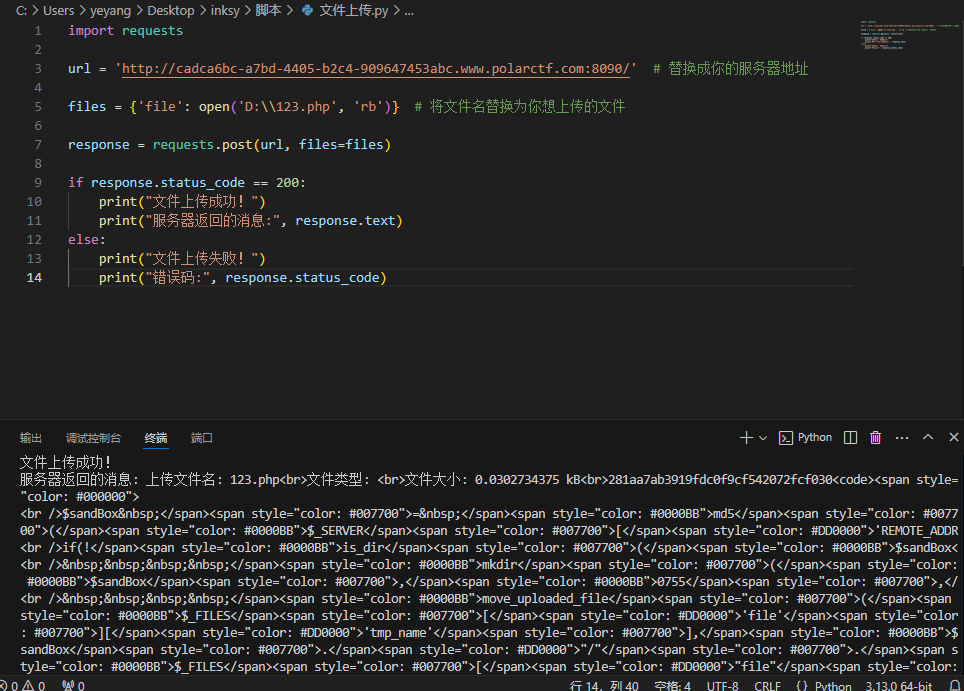Click the language braces icon in status bar
Screen dimensions: 964x691
coord(802,685)
